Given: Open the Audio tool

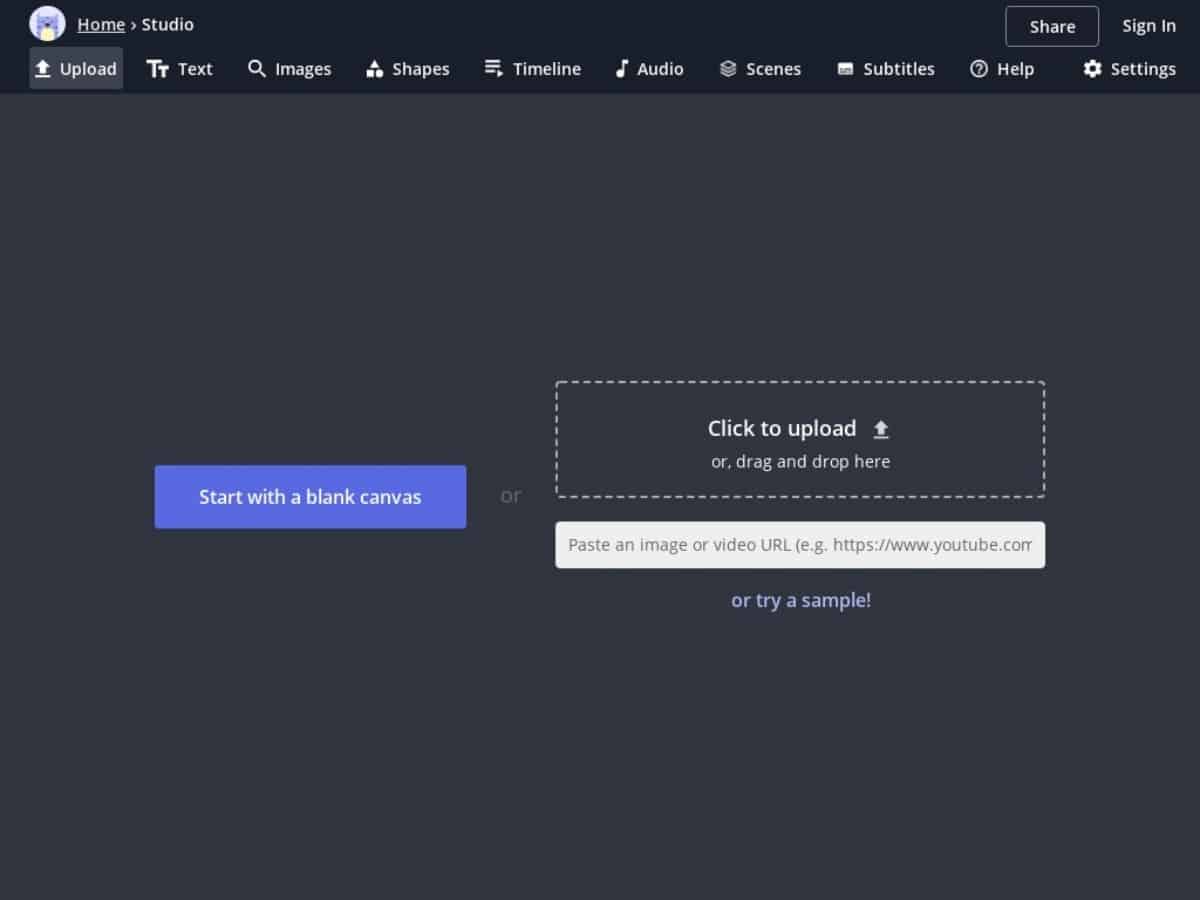Looking at the screenshot, I should 650,68.
